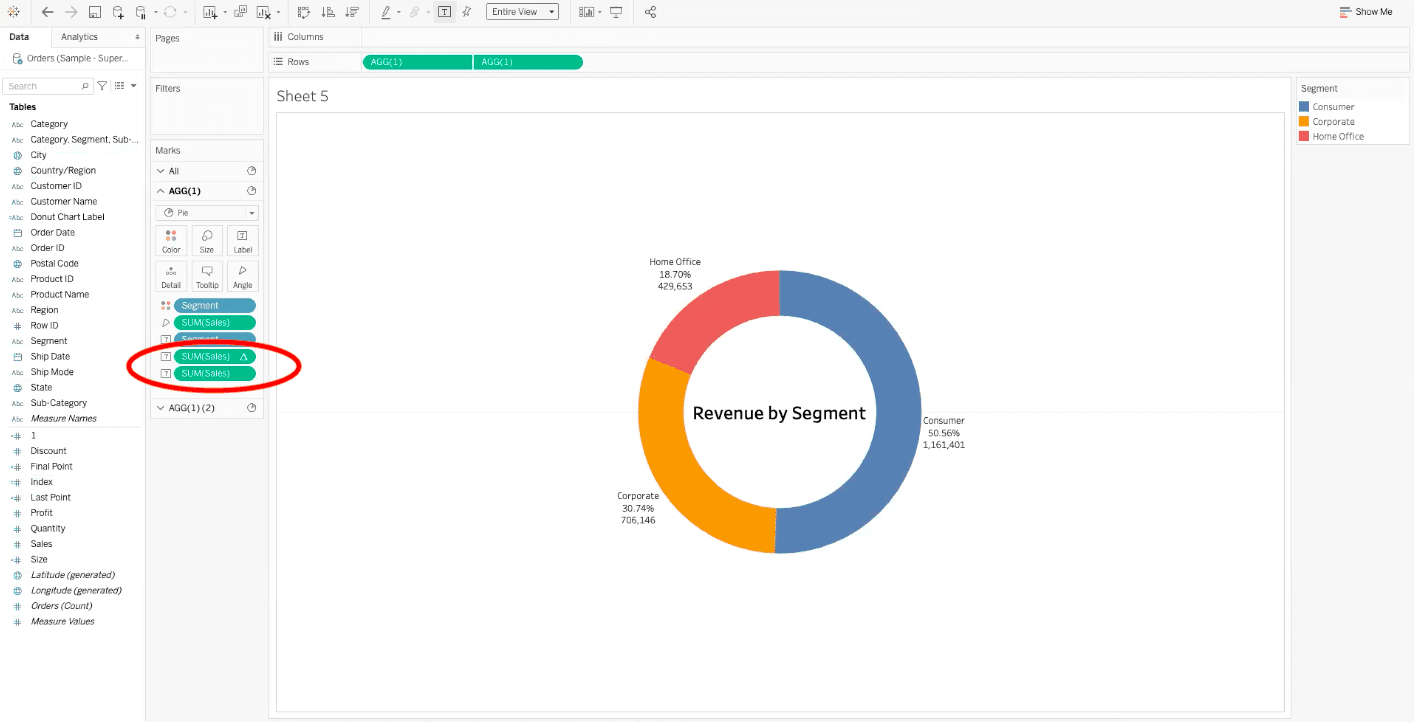Viewport: 1414px width, 722px height.
Task: Open the Entire View fit dropdown
Action: tap(522, 12)
